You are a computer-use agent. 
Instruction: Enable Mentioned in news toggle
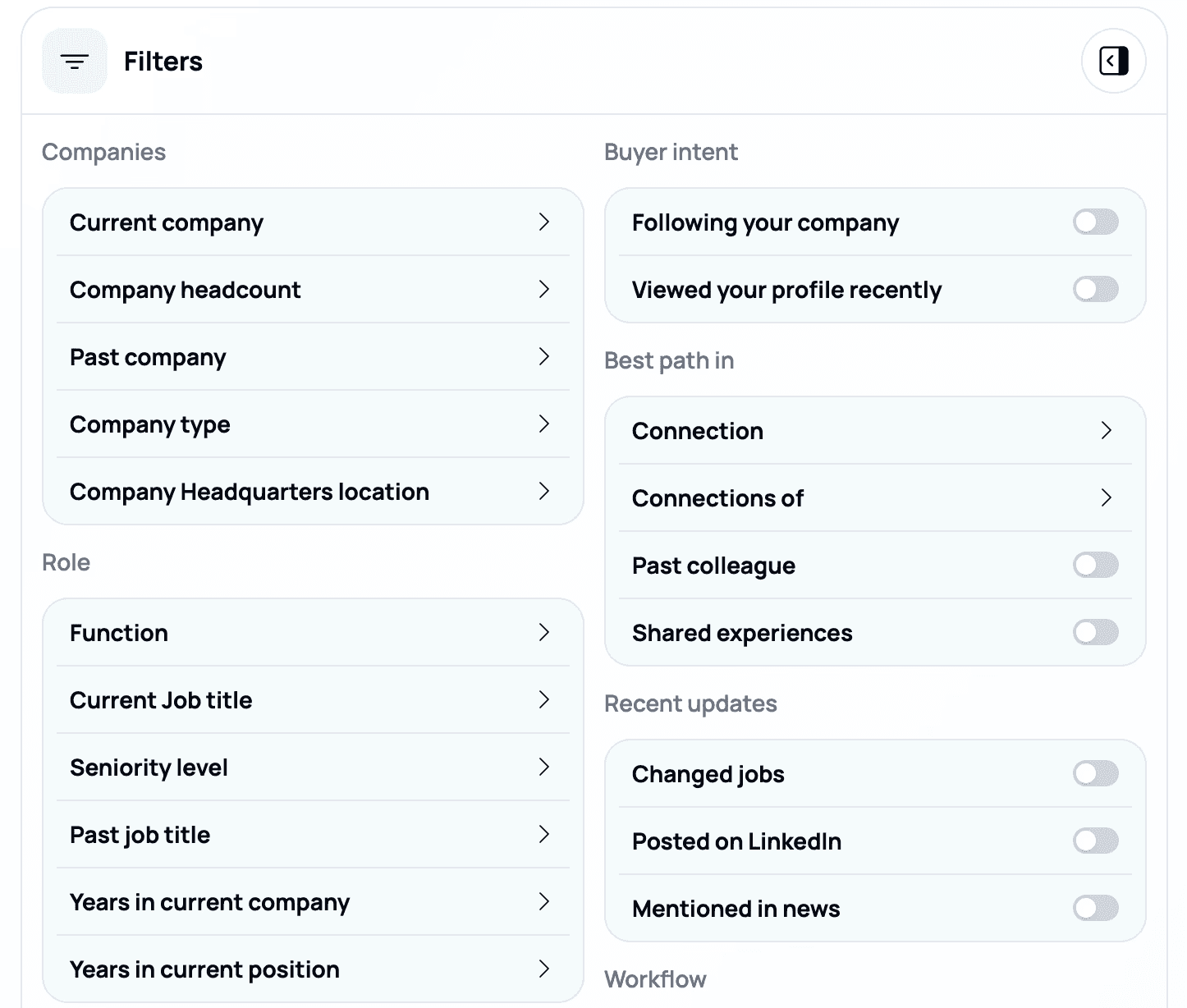point(1095,908)
